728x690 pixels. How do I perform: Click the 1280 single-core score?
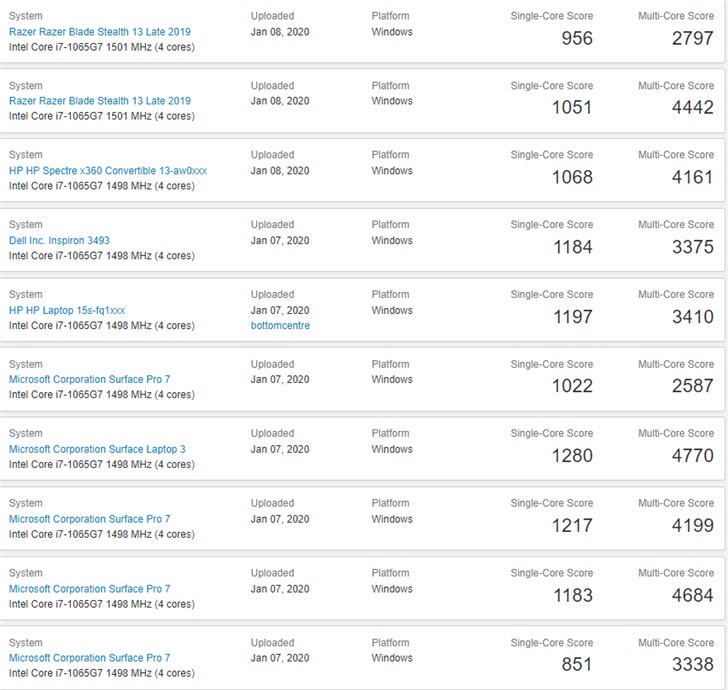tap(572, 456)
